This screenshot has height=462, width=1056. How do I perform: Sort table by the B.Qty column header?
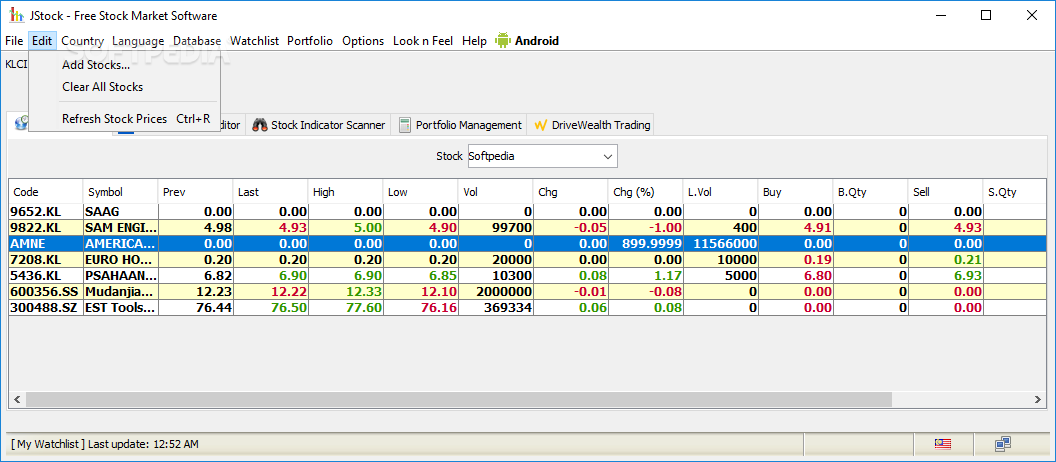870,192
